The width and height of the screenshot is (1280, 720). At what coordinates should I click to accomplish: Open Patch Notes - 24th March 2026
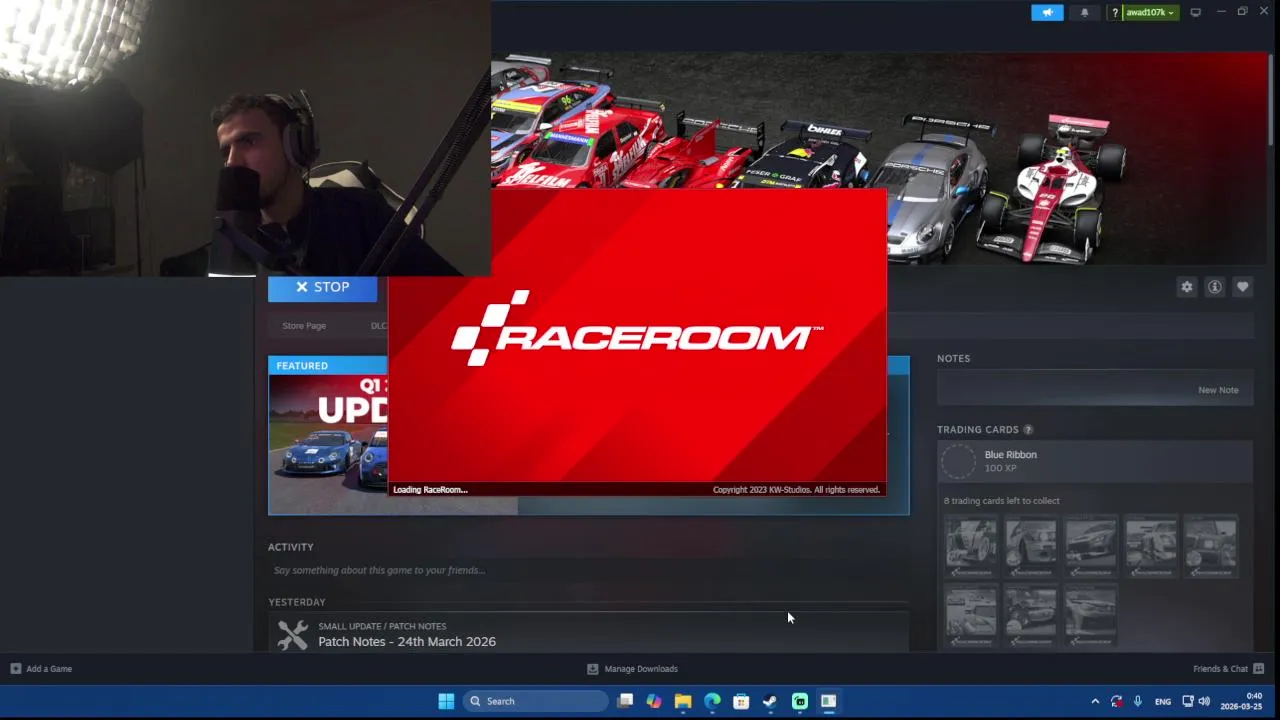point(407,641)
